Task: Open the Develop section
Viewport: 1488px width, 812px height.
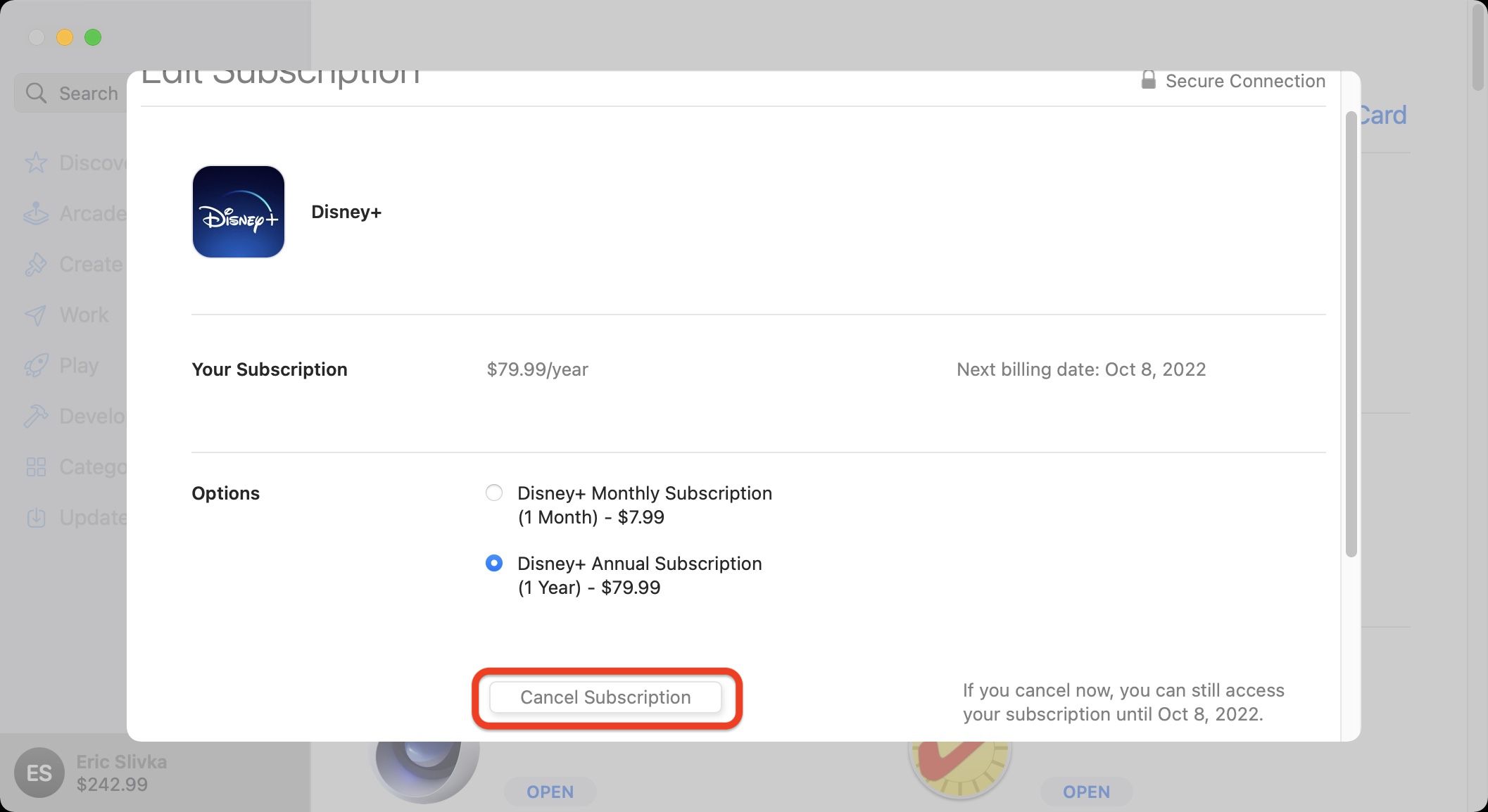Action: coord(77,416)
